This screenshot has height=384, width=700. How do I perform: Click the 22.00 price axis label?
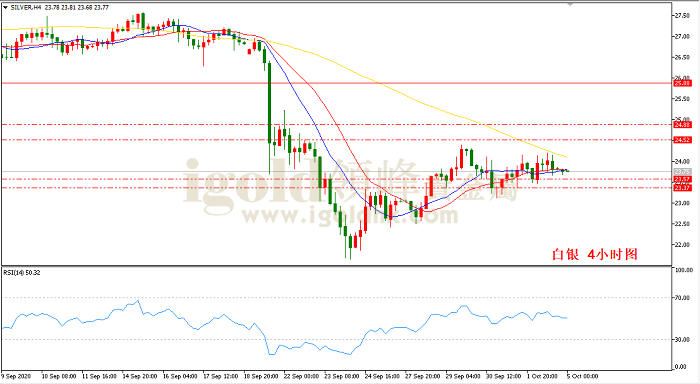[682, 245]
